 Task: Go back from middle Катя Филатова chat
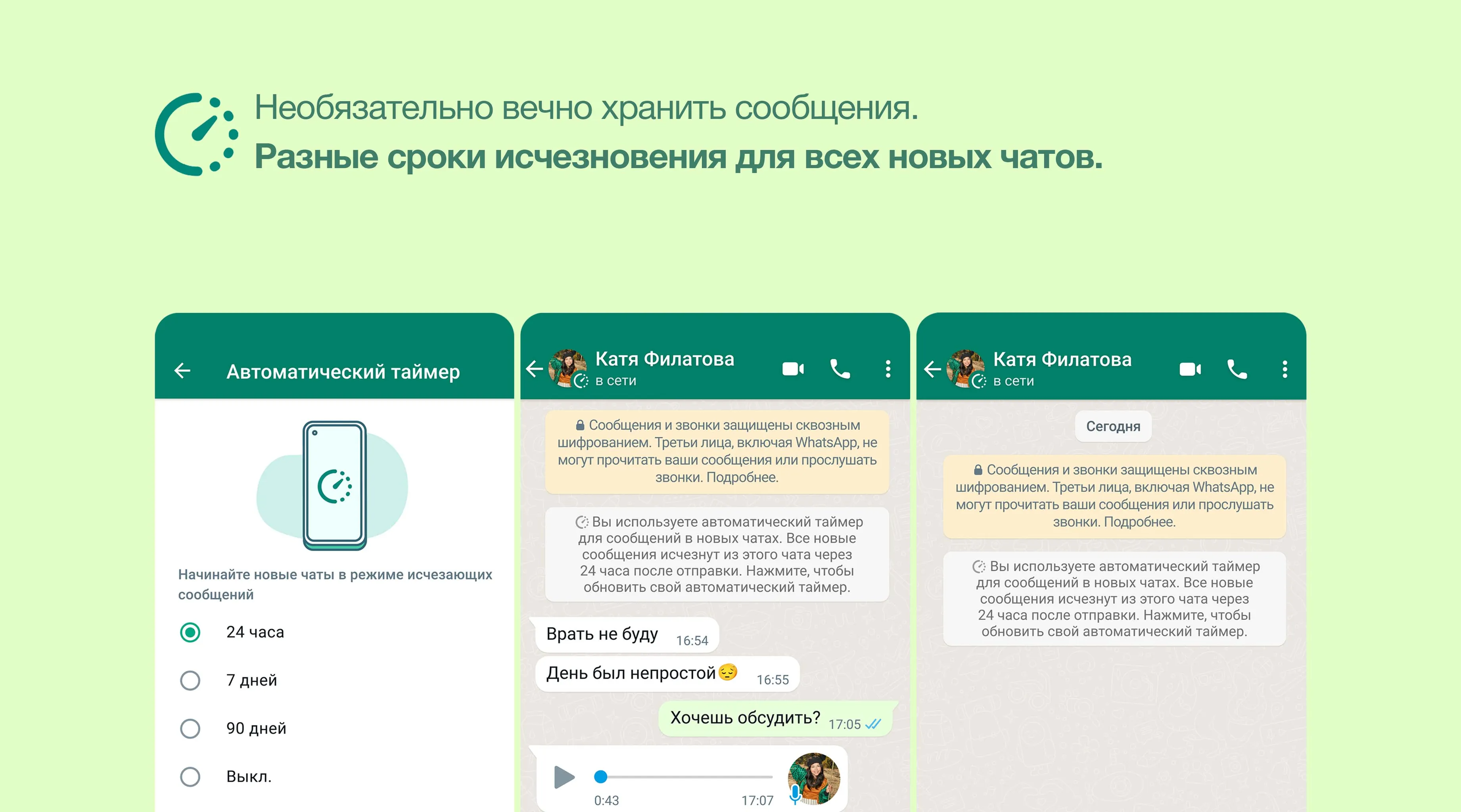(534, 369)
